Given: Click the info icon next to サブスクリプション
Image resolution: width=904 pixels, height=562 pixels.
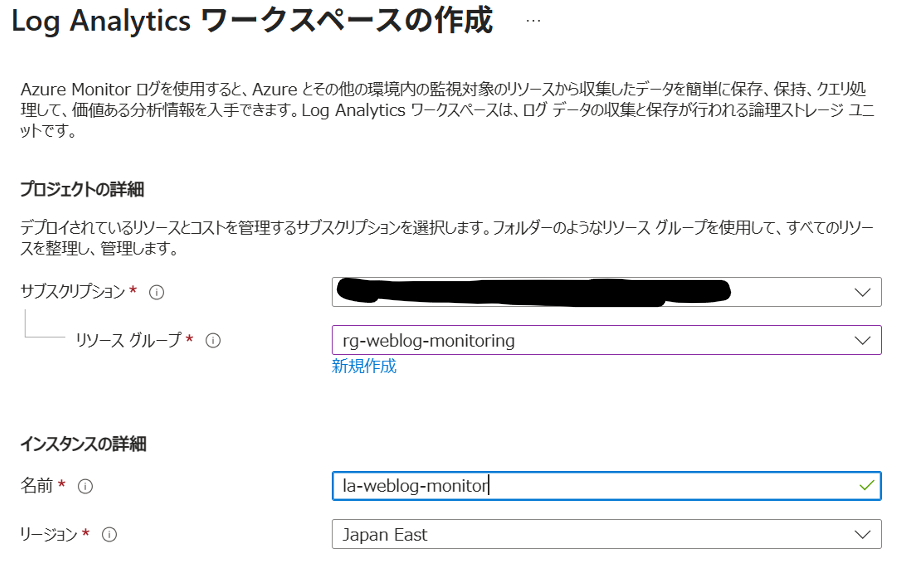Looking at the screenshot, I should click(x=156, y=292).
